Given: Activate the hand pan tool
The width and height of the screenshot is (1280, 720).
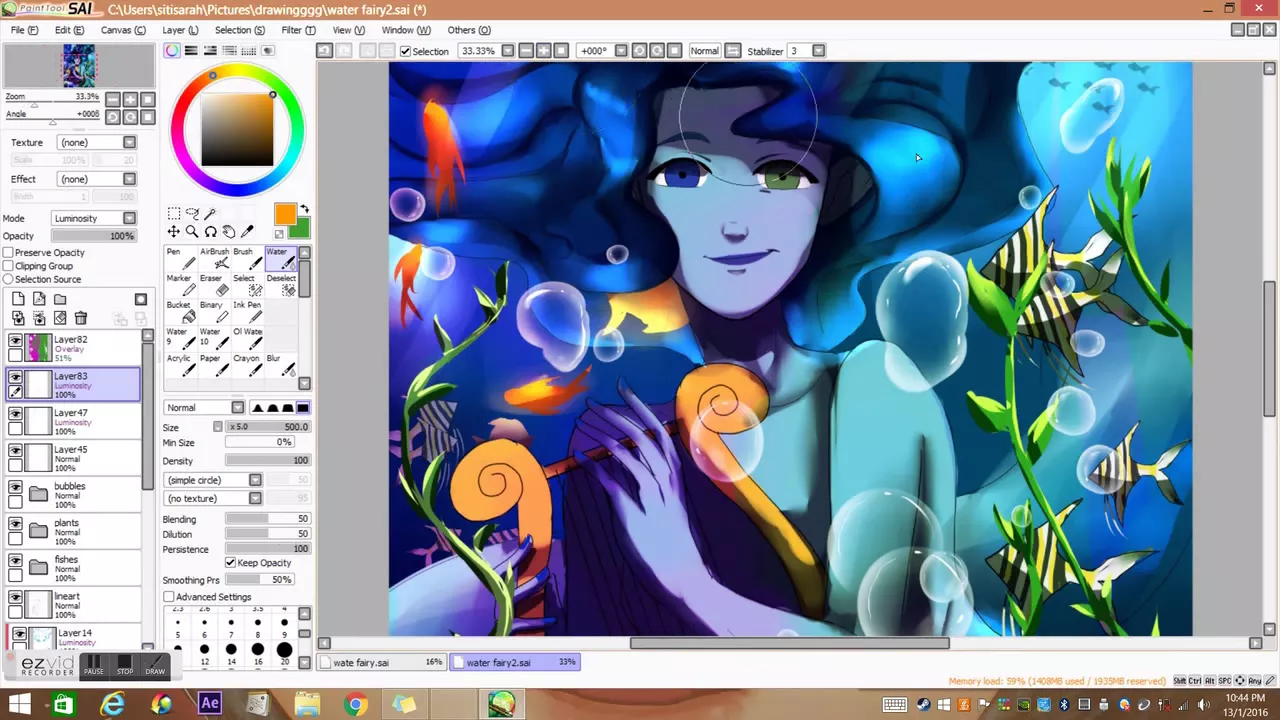Looking at the screenshot, I should 229,232.
